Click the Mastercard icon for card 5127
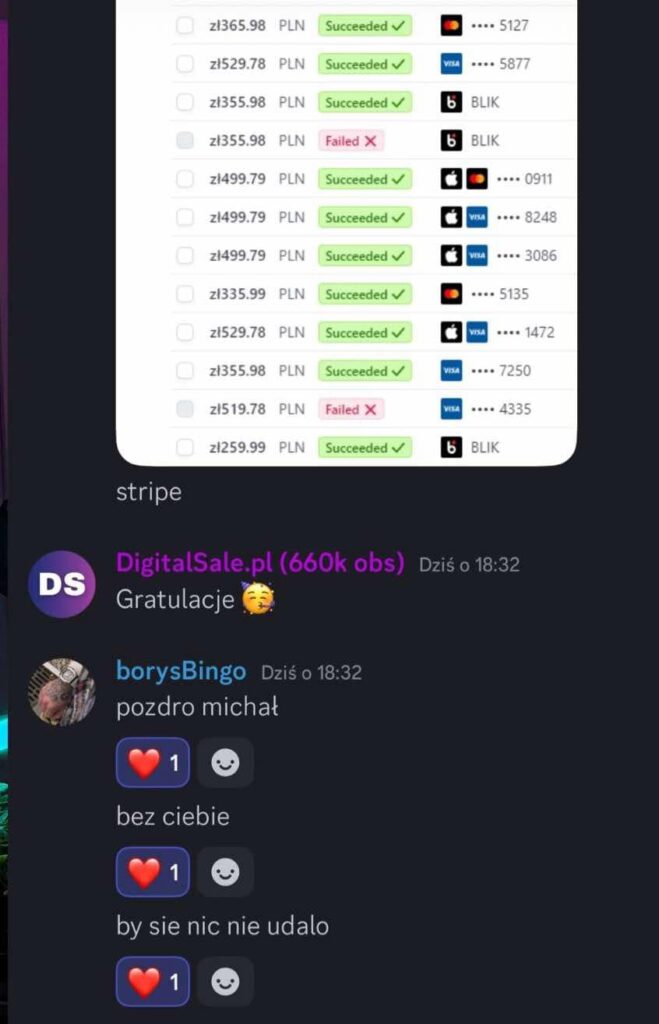The width and height of the screenshot is (659, 1024). click(x=451, y=25)
